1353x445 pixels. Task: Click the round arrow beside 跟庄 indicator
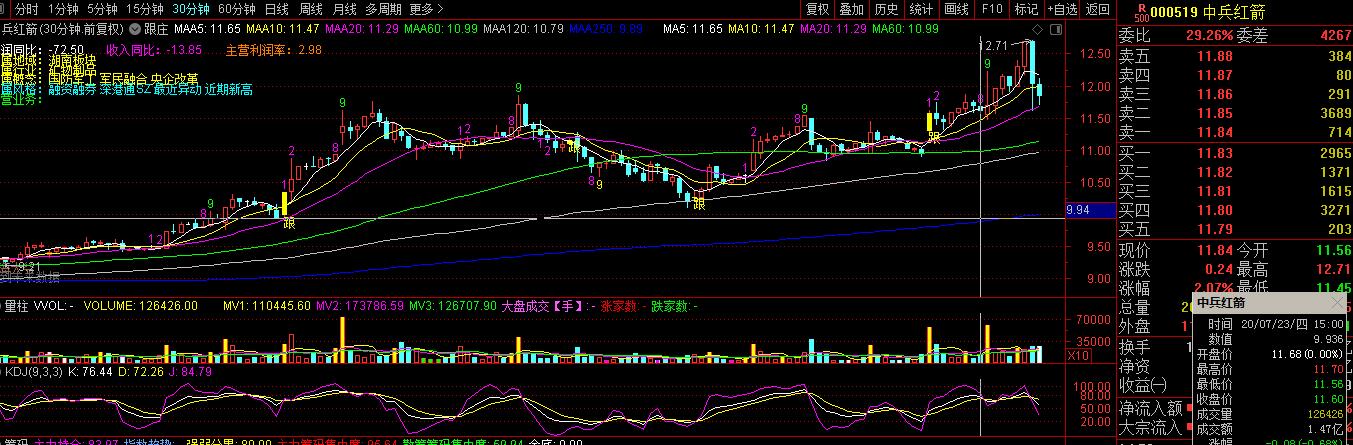click(x=135, y=31)
